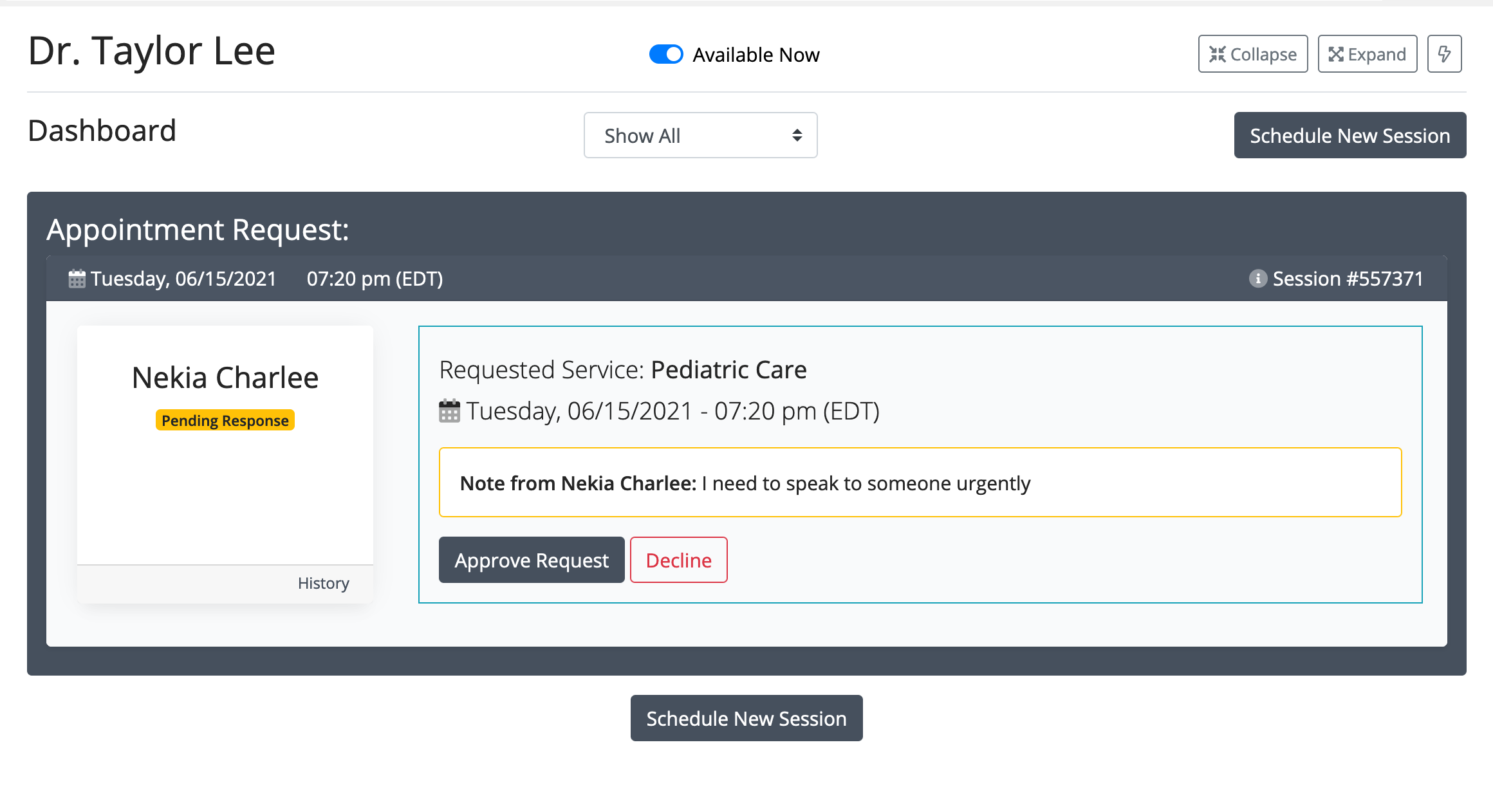Click Session #557371 label
Viewport: 1493px width, 812px height.
coord(1348,279)
